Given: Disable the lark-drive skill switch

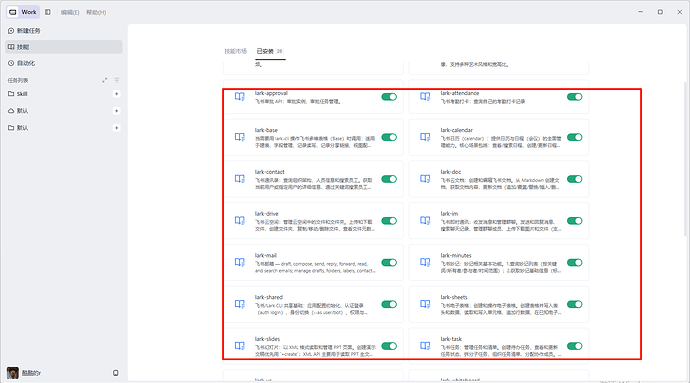Looking at the screenshot, I should (389, 221).
